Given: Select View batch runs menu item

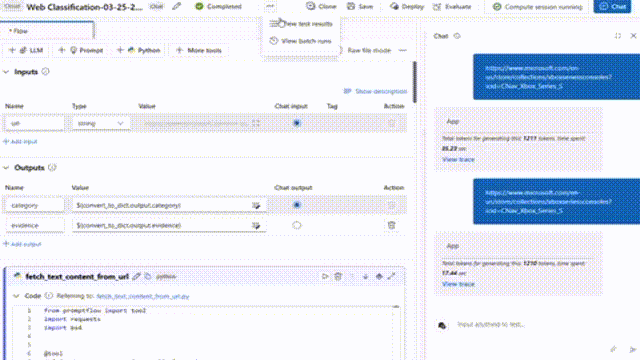Looking at the screenshot, I should (301, 41).
